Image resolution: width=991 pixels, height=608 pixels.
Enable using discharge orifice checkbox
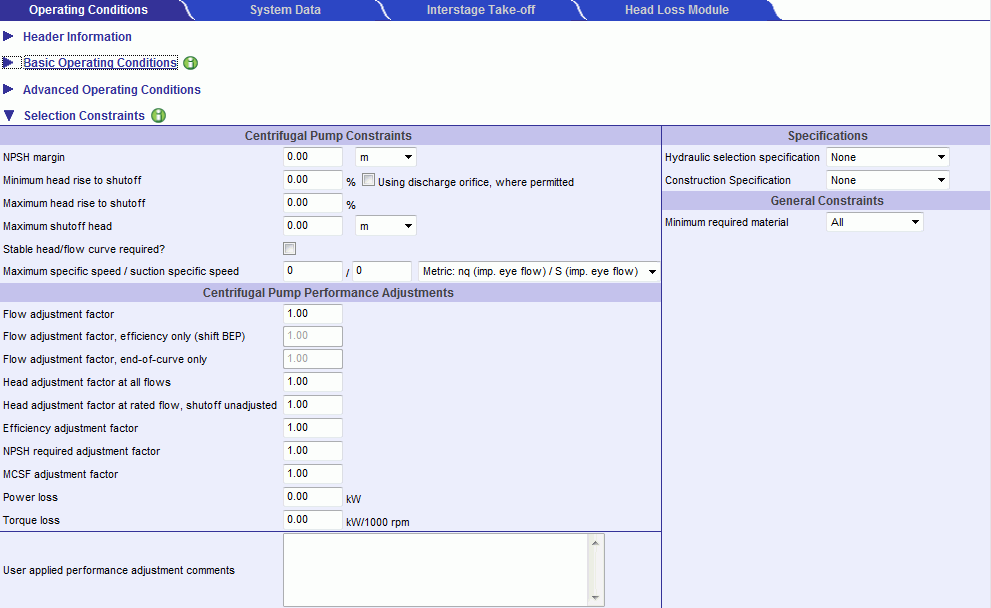coord(368,181)
